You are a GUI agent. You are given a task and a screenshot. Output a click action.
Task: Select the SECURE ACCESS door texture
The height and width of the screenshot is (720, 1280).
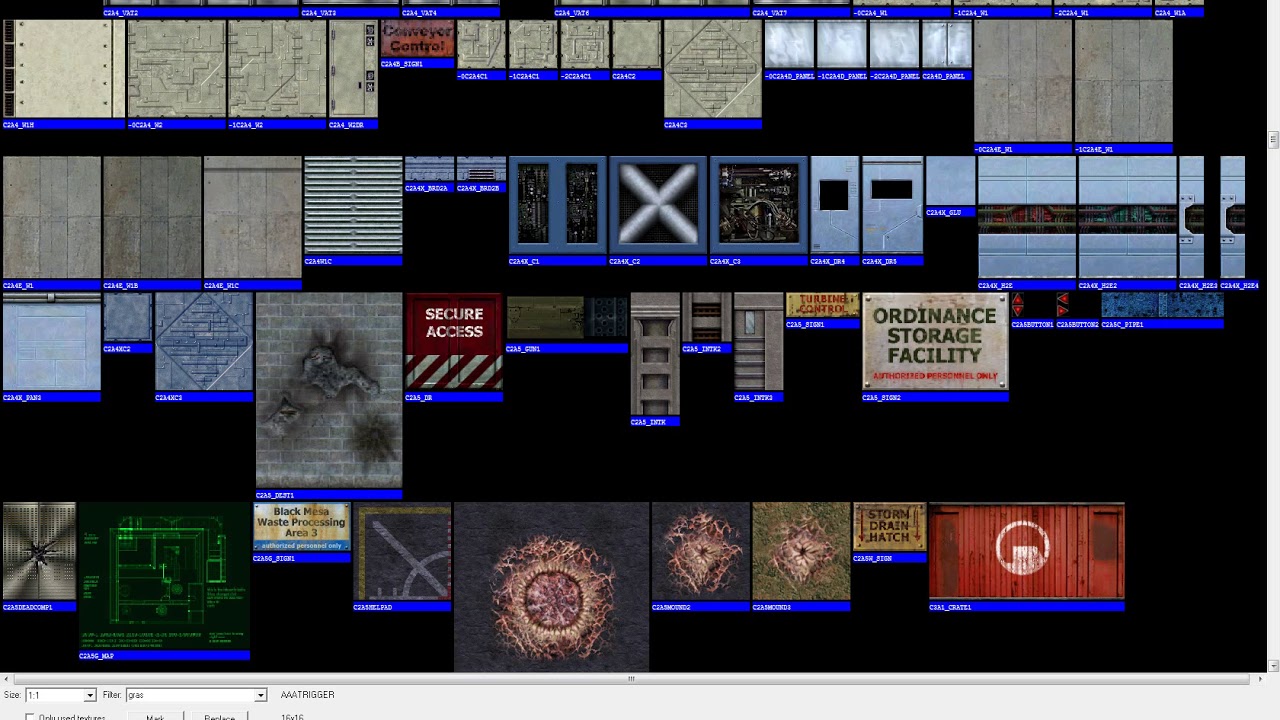(454, 342)
